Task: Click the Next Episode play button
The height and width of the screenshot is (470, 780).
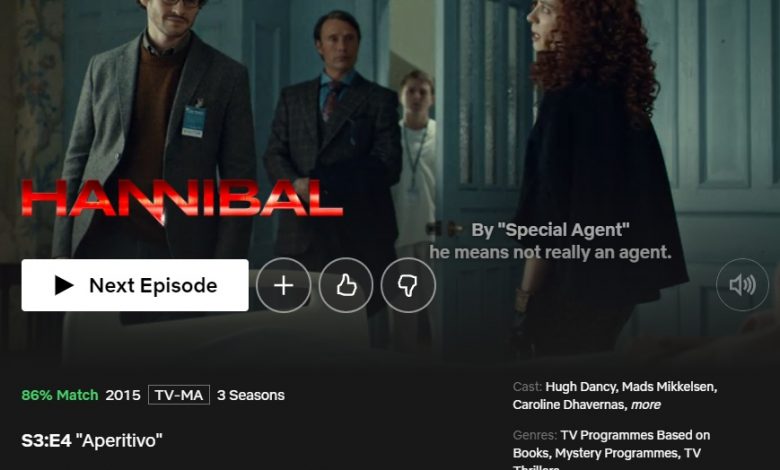Action: [x=135, y=285]
